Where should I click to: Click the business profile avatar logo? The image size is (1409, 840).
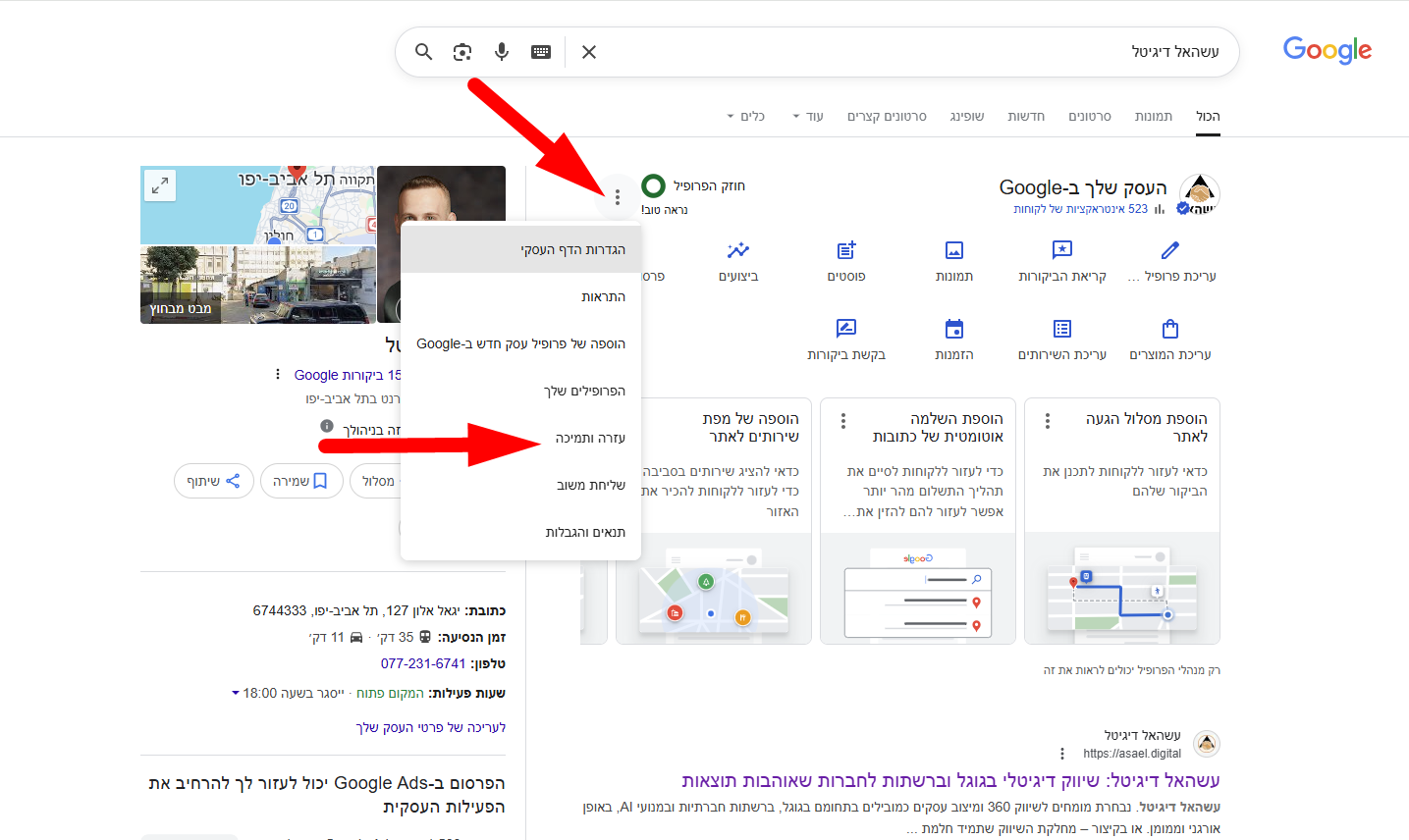coord(1199,193)
